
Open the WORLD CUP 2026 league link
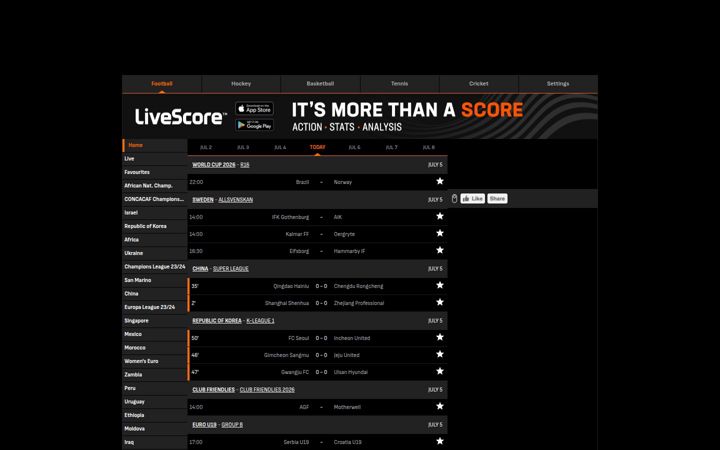[x=214, y=165]
